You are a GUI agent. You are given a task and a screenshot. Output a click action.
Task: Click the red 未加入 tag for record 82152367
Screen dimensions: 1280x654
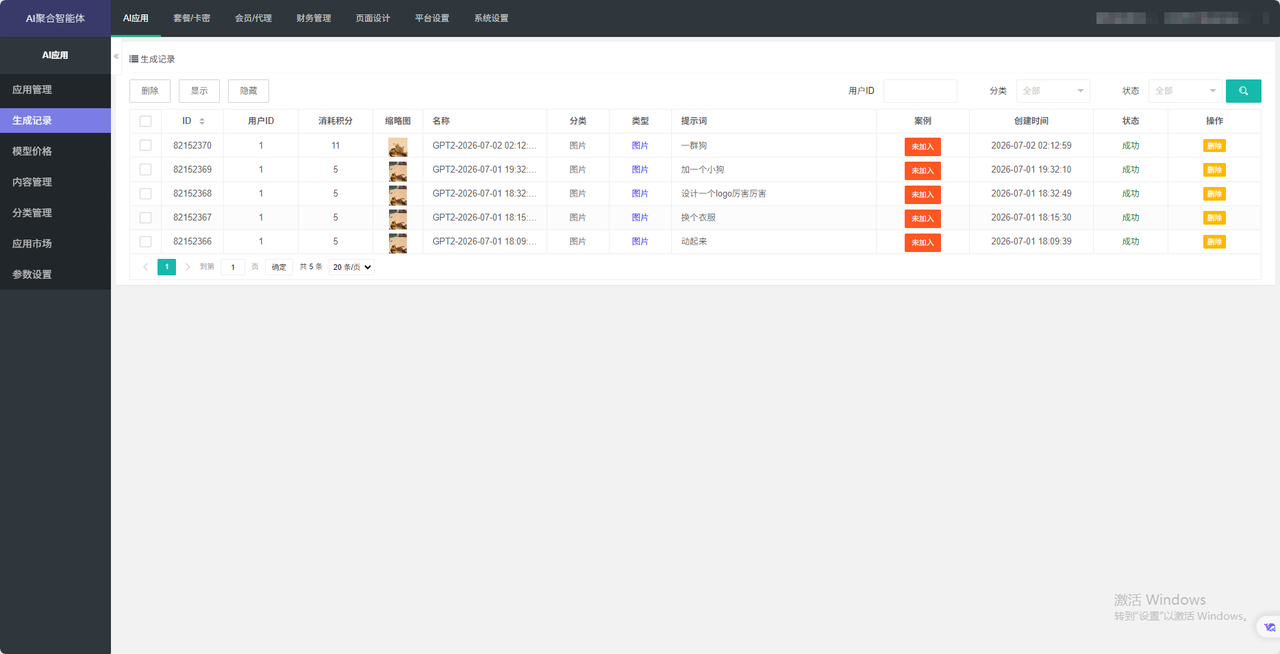(x=922, y=218)
